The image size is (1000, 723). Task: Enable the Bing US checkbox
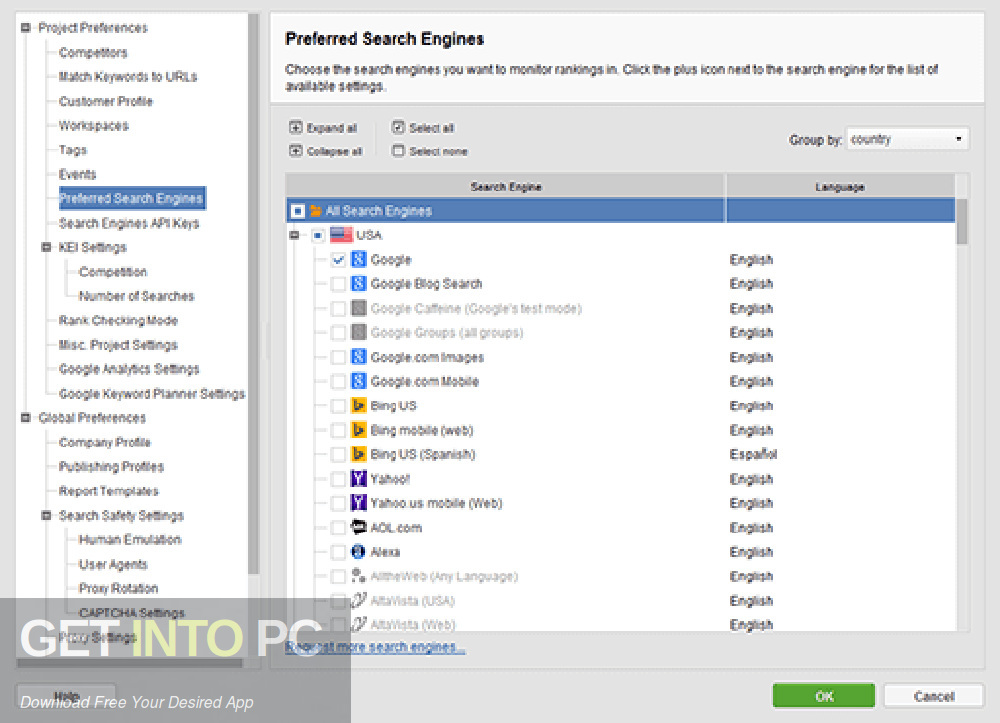point(338,406)
